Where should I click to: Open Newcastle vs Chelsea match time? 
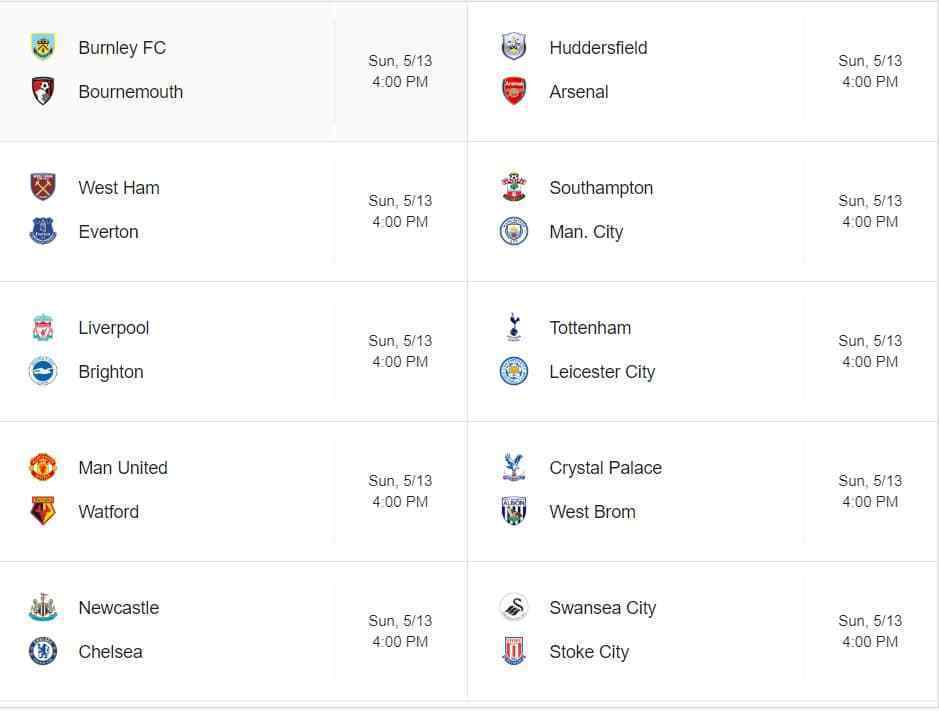click(400, 642)
